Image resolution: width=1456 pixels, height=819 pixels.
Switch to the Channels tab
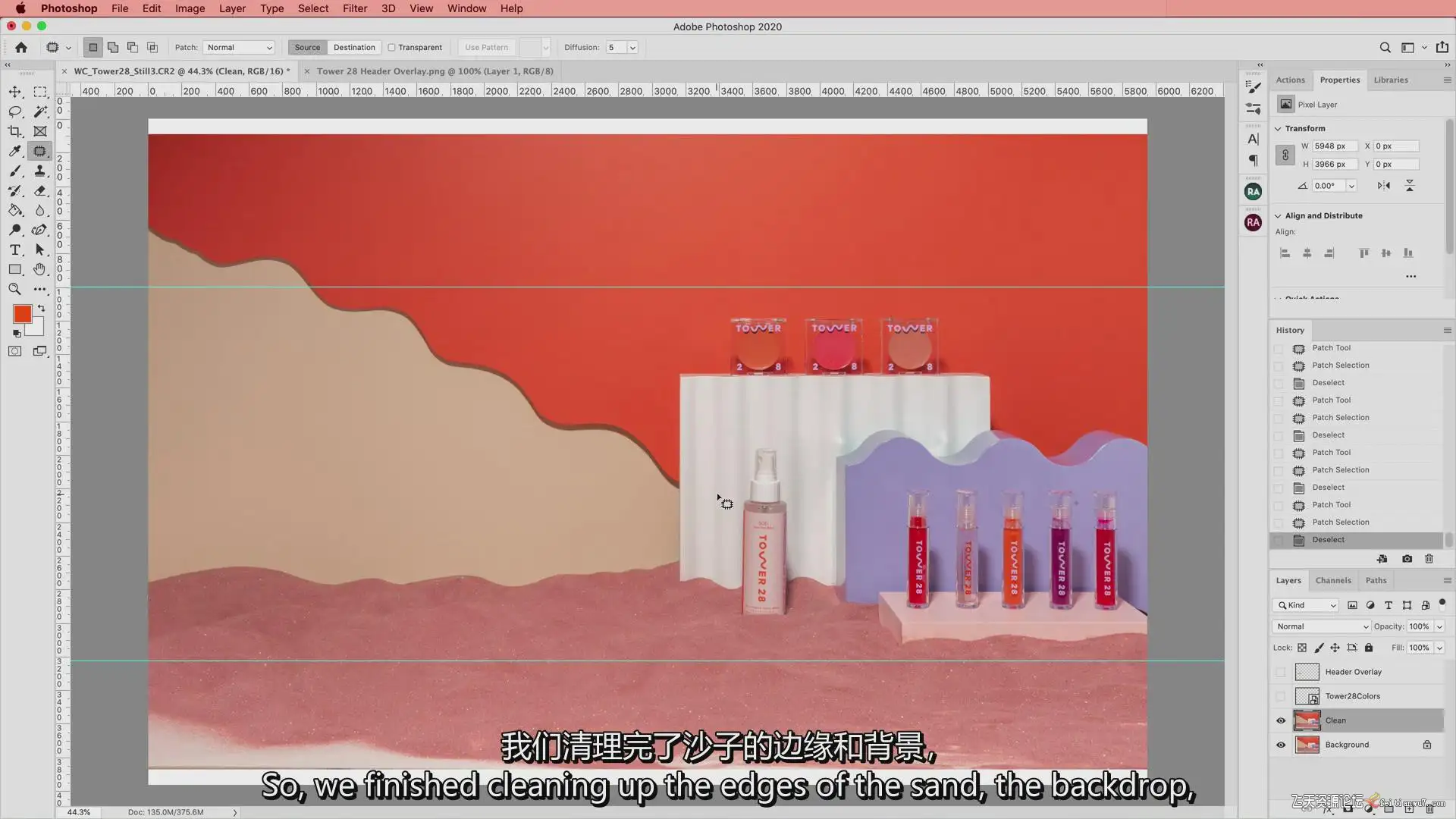(x=1332, y=580)
